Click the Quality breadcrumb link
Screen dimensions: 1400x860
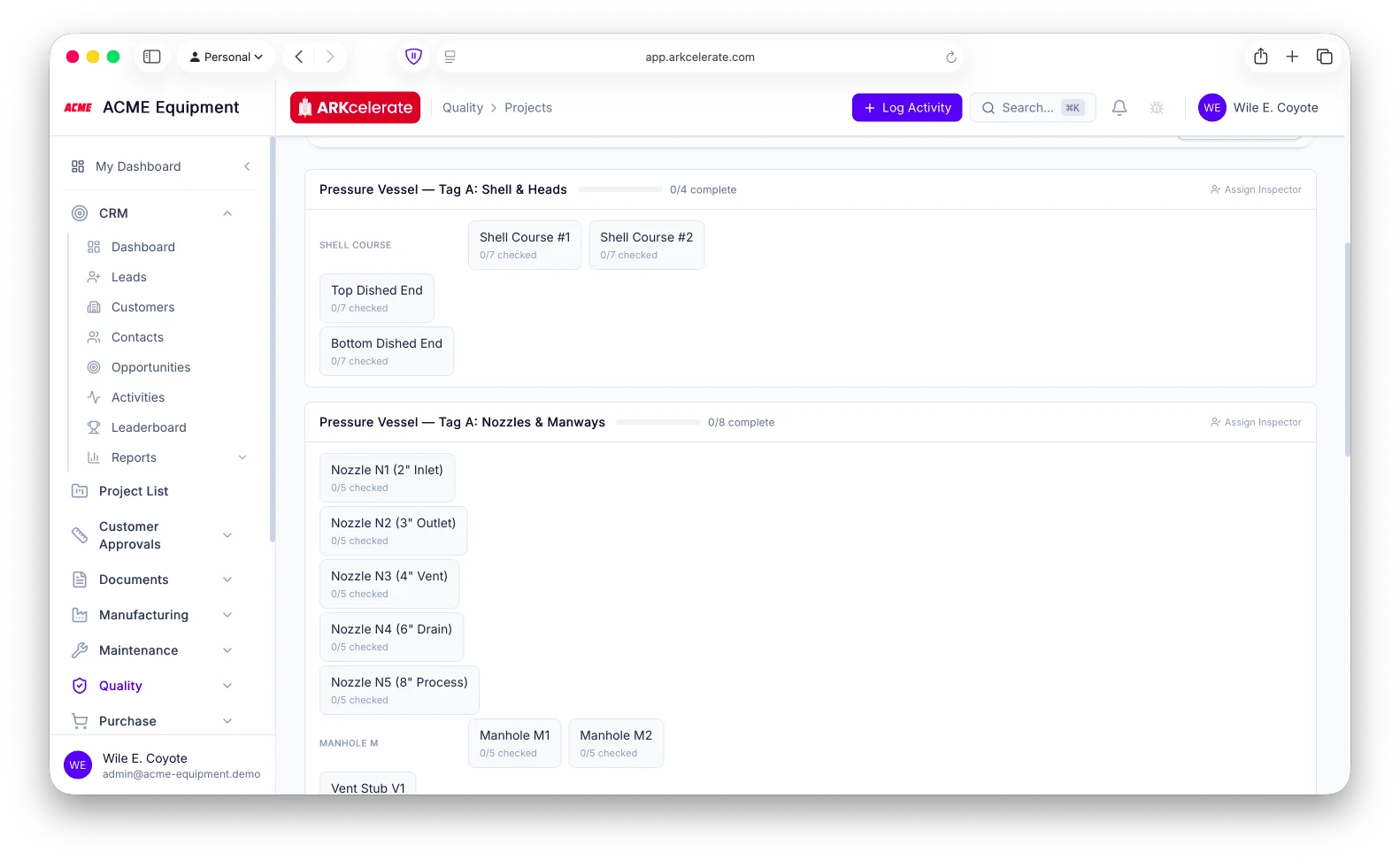click(x=463, y=108)
